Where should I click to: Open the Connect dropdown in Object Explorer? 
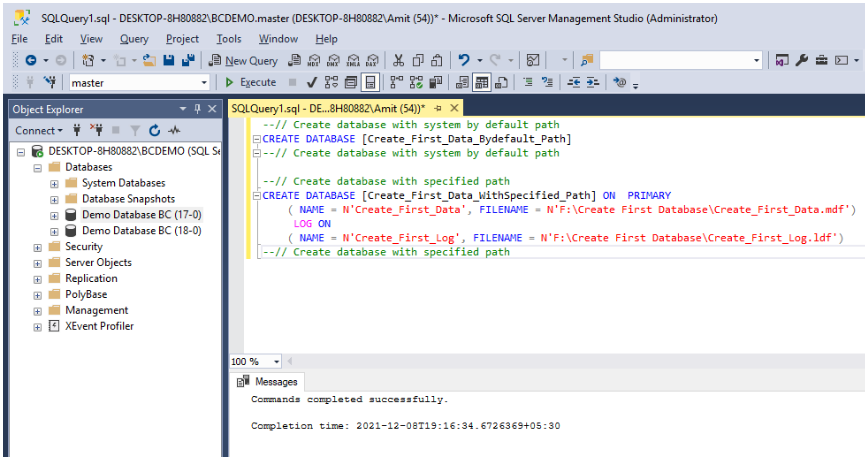pos(39,130)
